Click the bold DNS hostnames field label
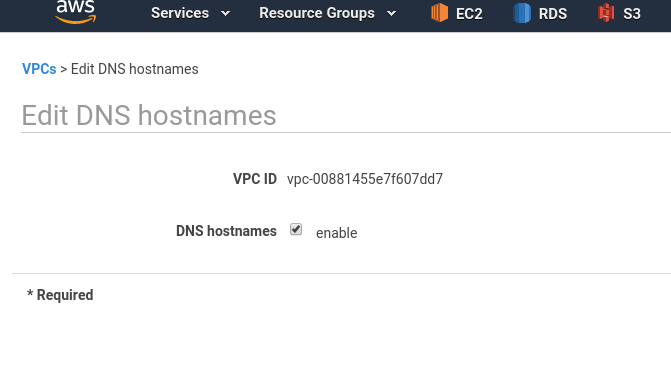Screen dimensions: 671x373 226,231
